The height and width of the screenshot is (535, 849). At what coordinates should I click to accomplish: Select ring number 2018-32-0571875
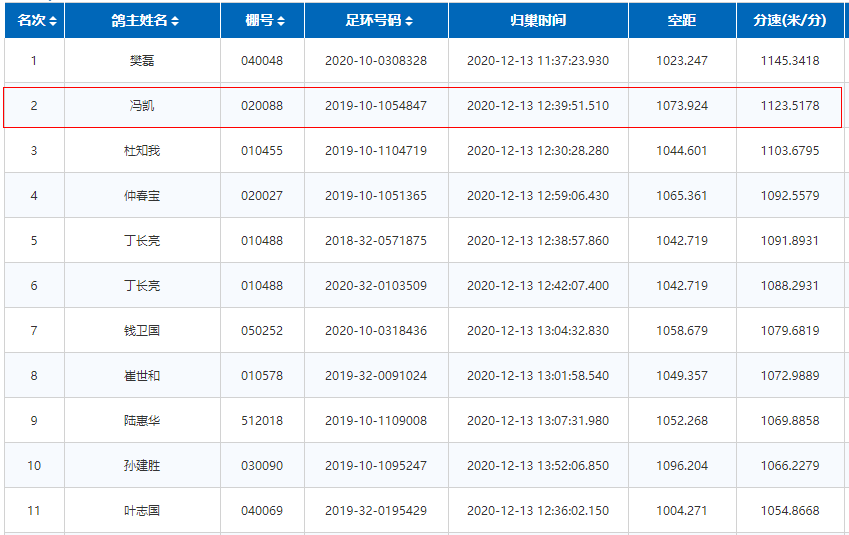376,240
